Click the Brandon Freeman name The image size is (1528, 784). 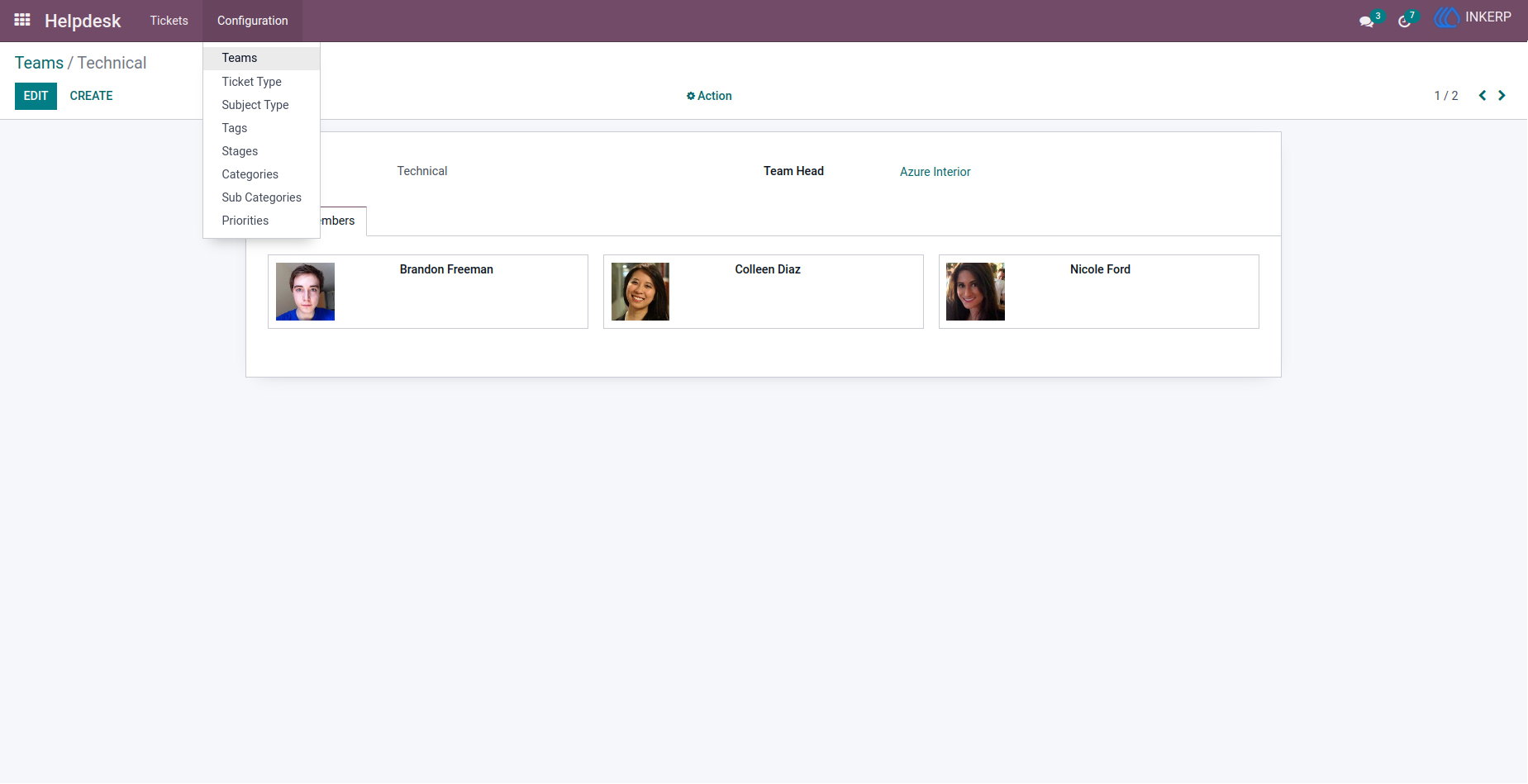[446, 269]
